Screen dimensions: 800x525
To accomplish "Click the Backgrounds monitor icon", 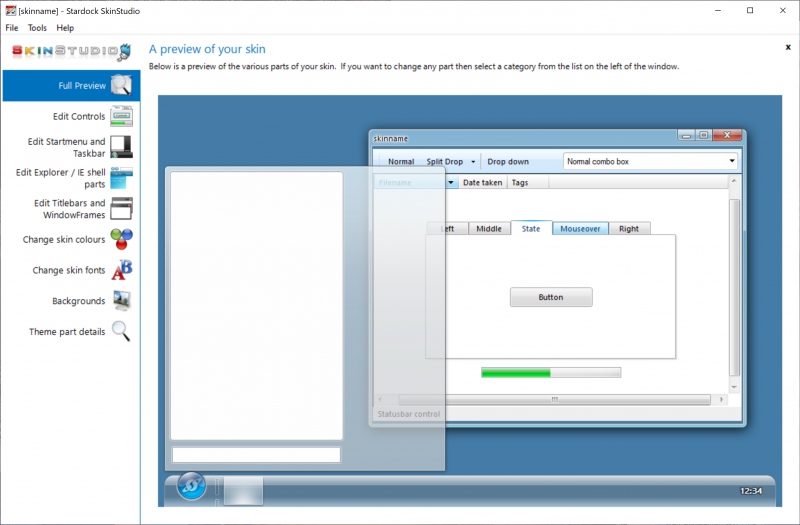I will coord(121,301).
